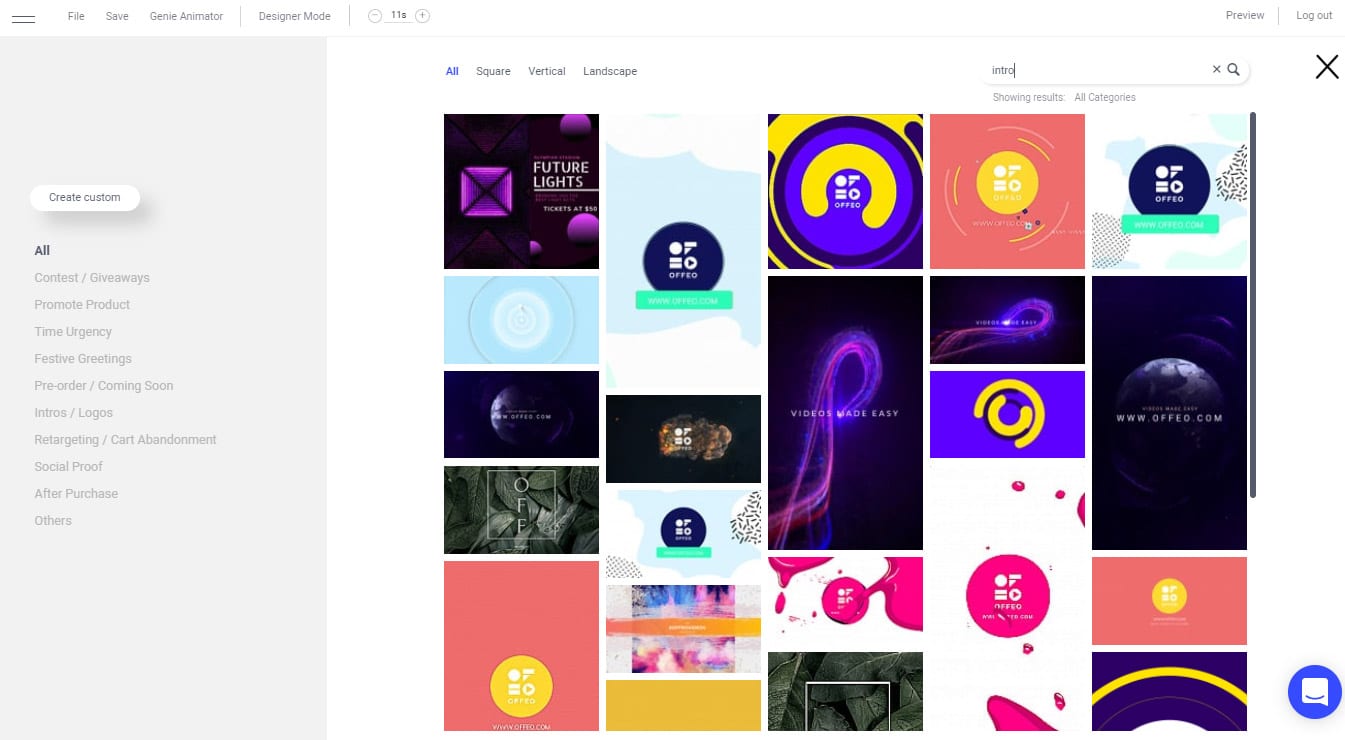Click Save in the top bar

click(x=117, y=16)
